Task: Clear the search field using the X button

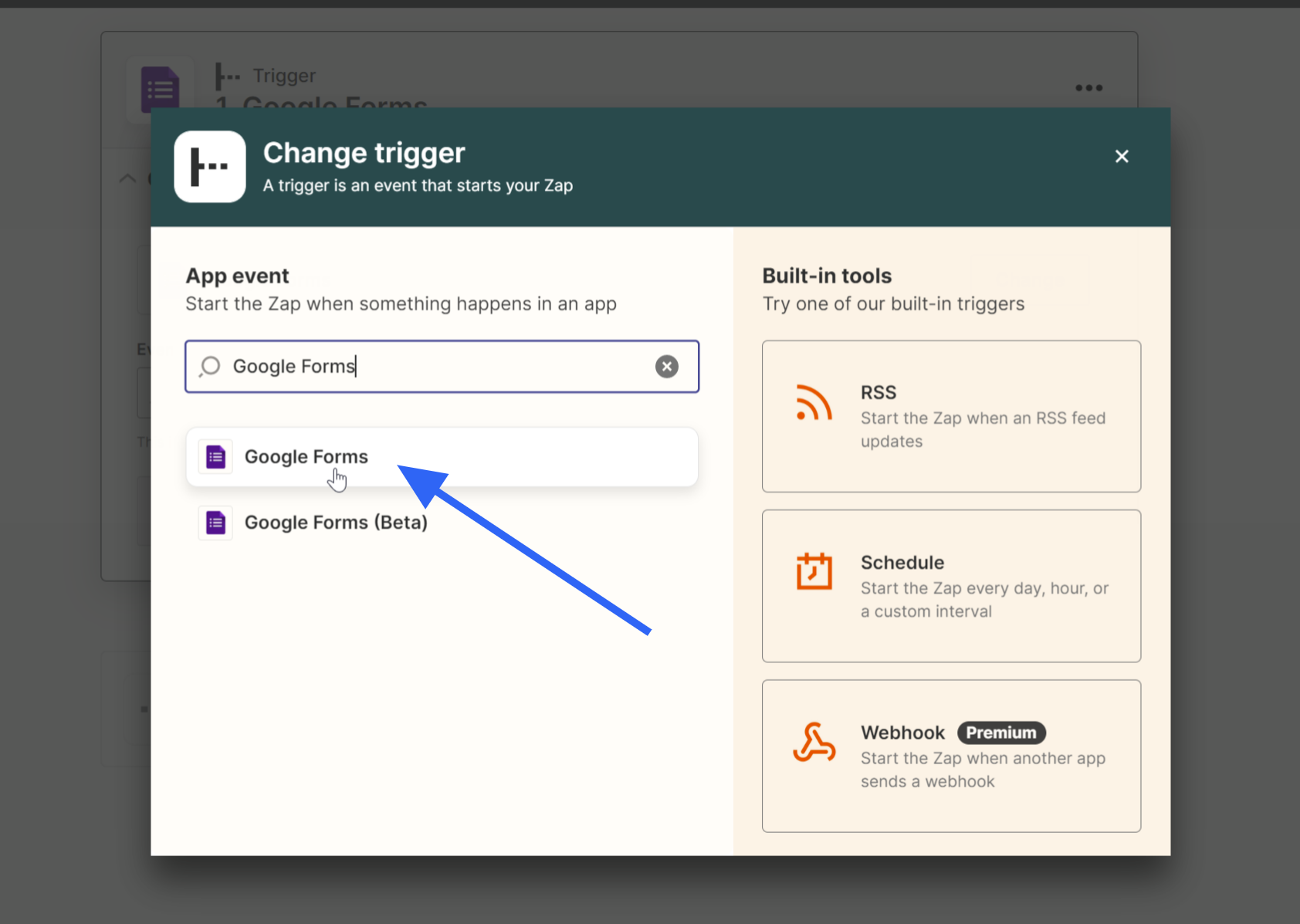Action: point(666,367)
